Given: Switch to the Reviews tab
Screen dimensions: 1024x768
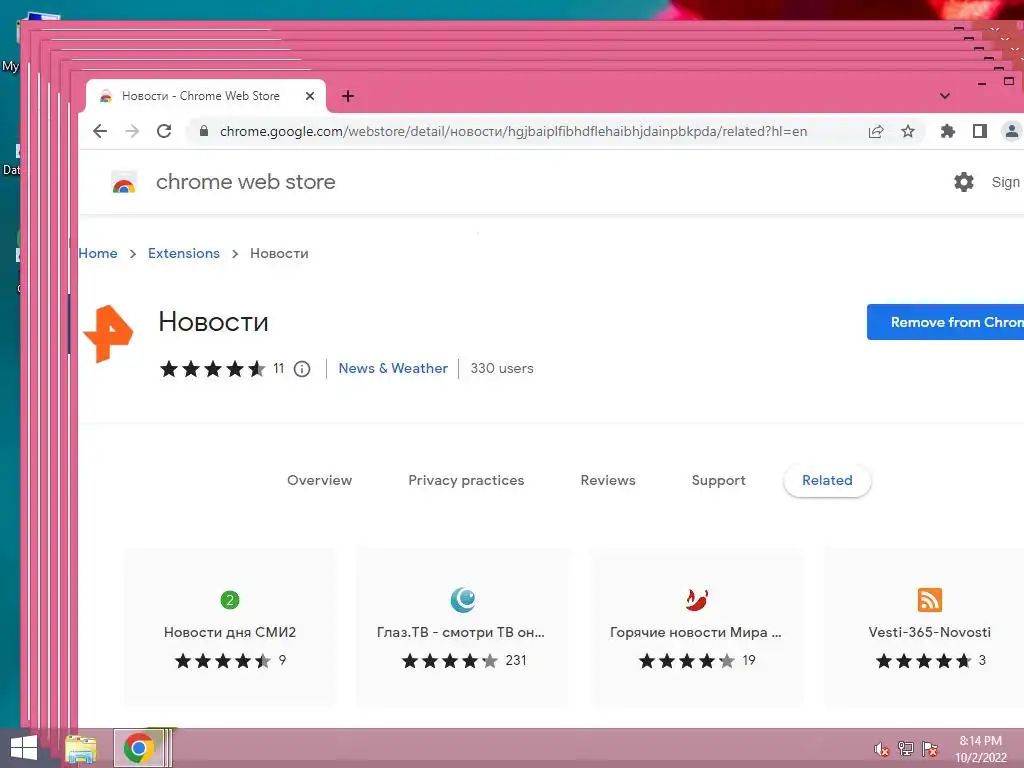Looking at the screenshot, I should (x=608, y=481).
